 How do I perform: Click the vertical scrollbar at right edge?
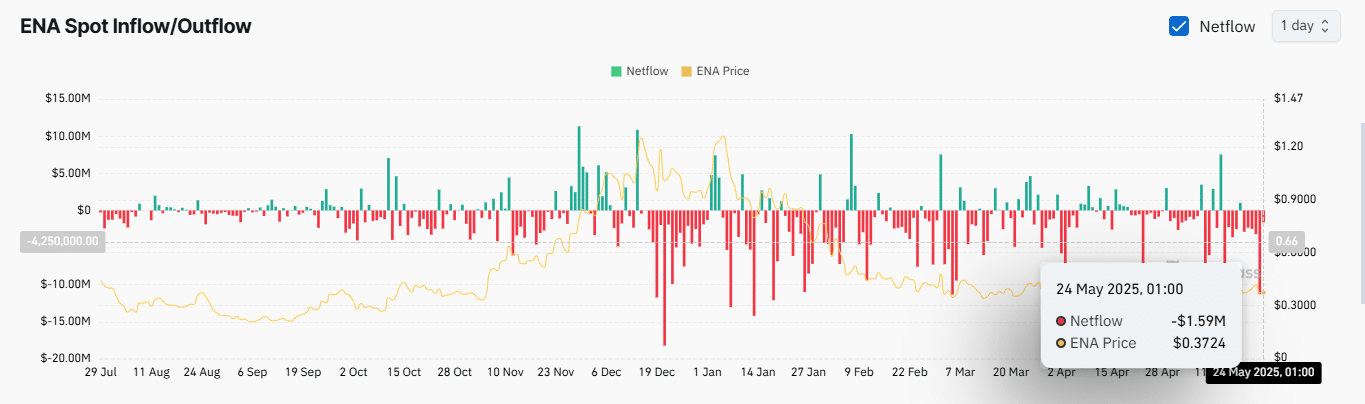pos(1361,210)
